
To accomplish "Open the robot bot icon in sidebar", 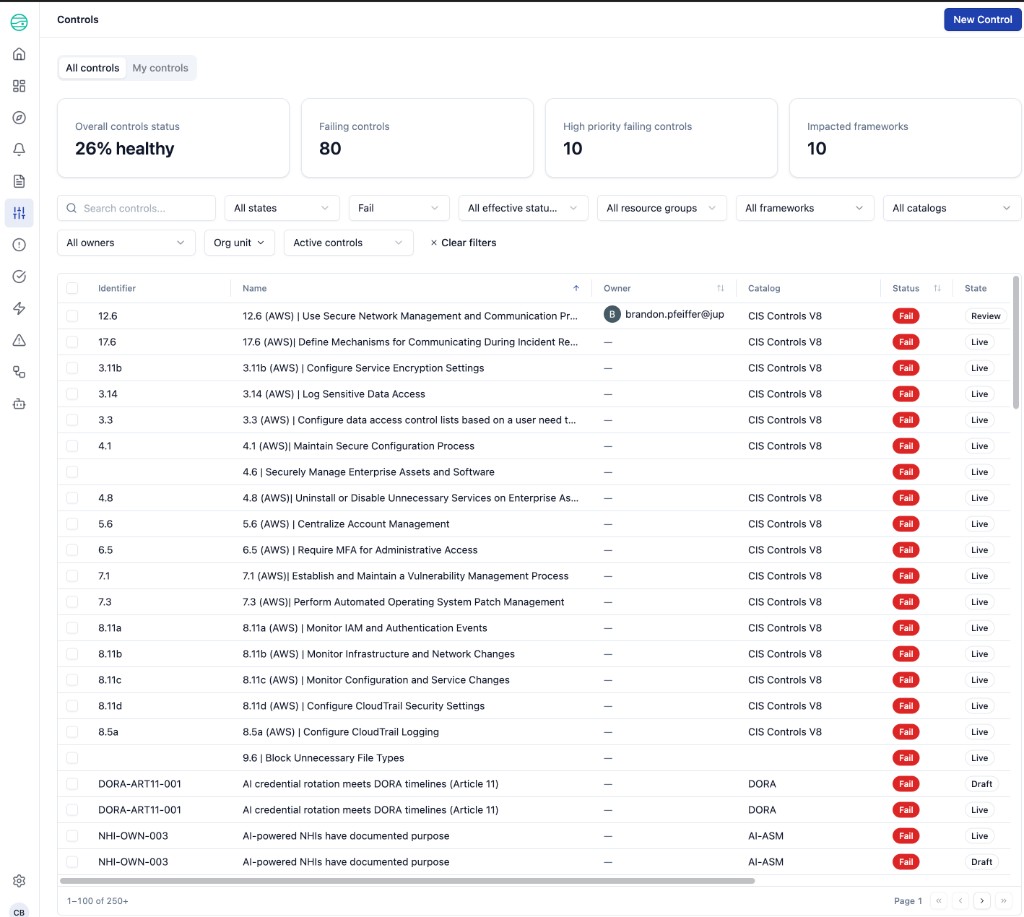I will (x=19, y=404).
